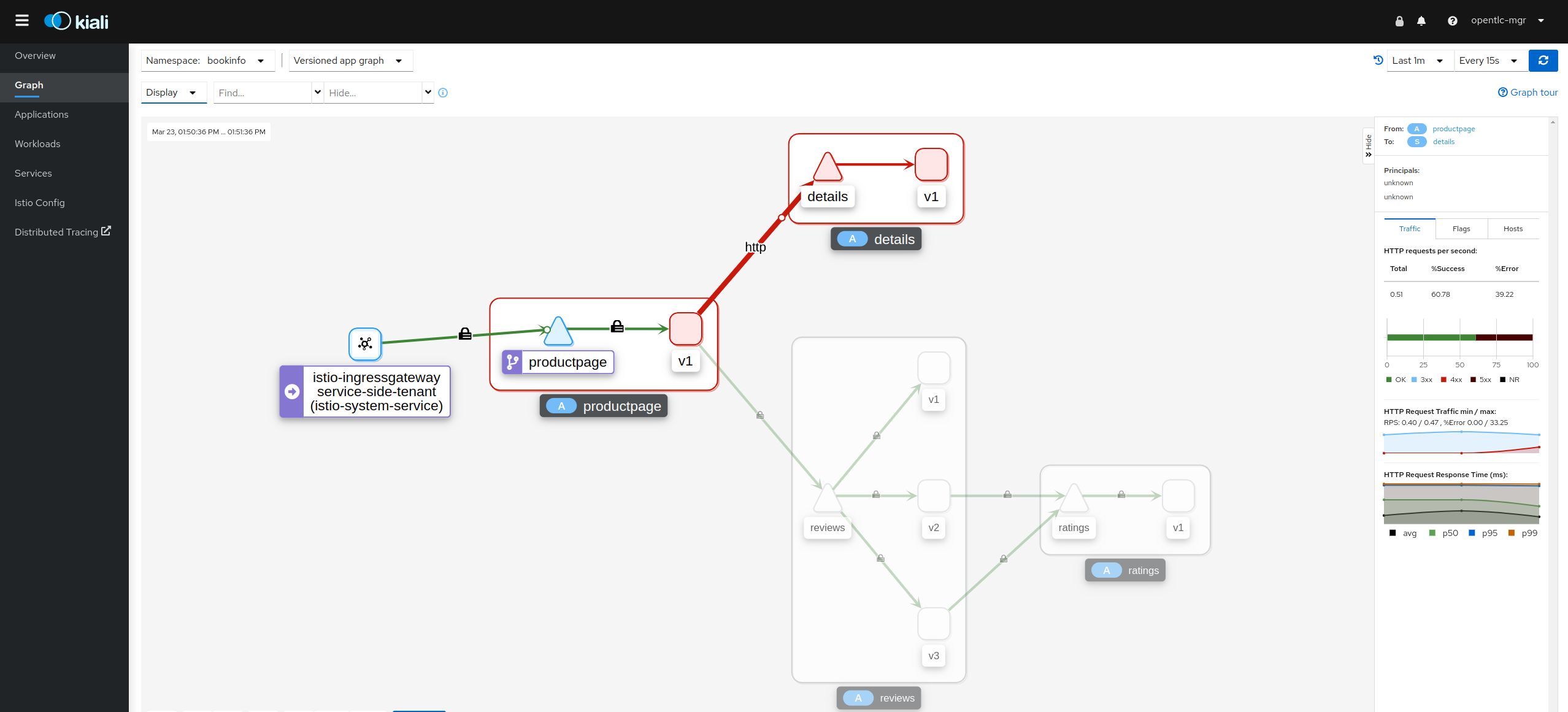1568x712 pixels.
Task: Click the productpage app box label
Action: (604, 406)
